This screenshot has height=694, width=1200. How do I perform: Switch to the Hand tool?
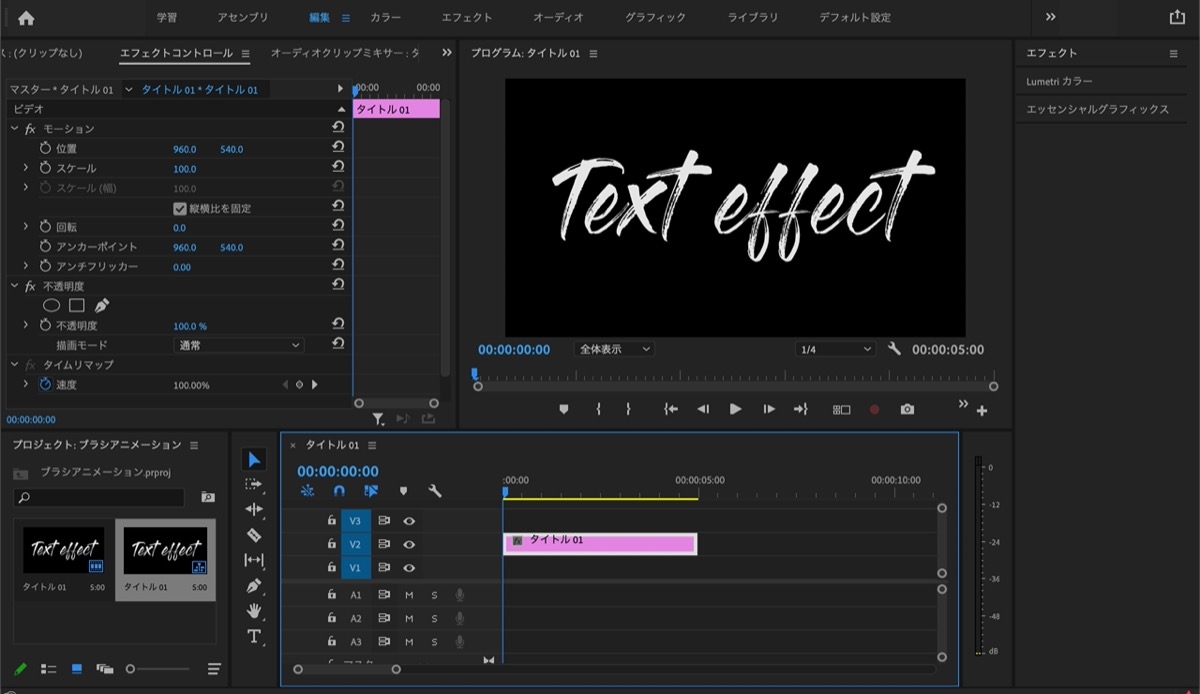[254, 610]
